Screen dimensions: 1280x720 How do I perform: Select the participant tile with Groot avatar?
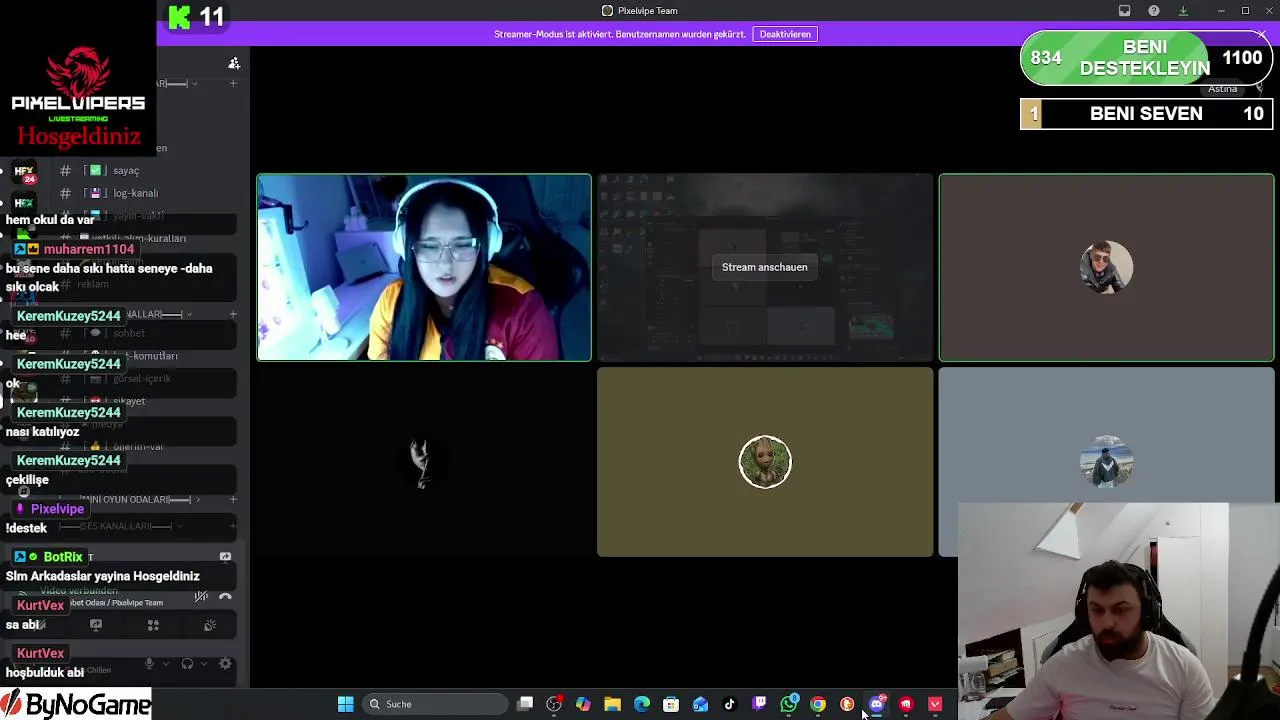coord(765,462)
